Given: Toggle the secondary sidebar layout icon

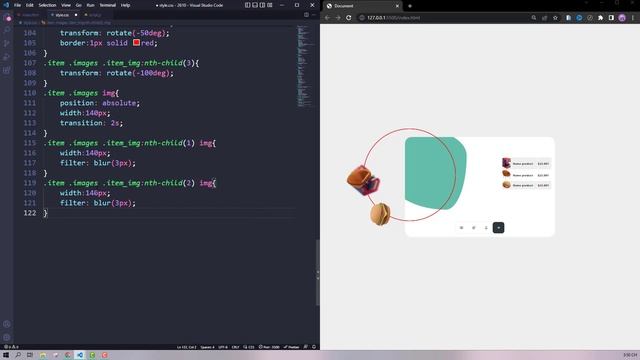Looking at the screenshot, I should [x=262, y=5].
